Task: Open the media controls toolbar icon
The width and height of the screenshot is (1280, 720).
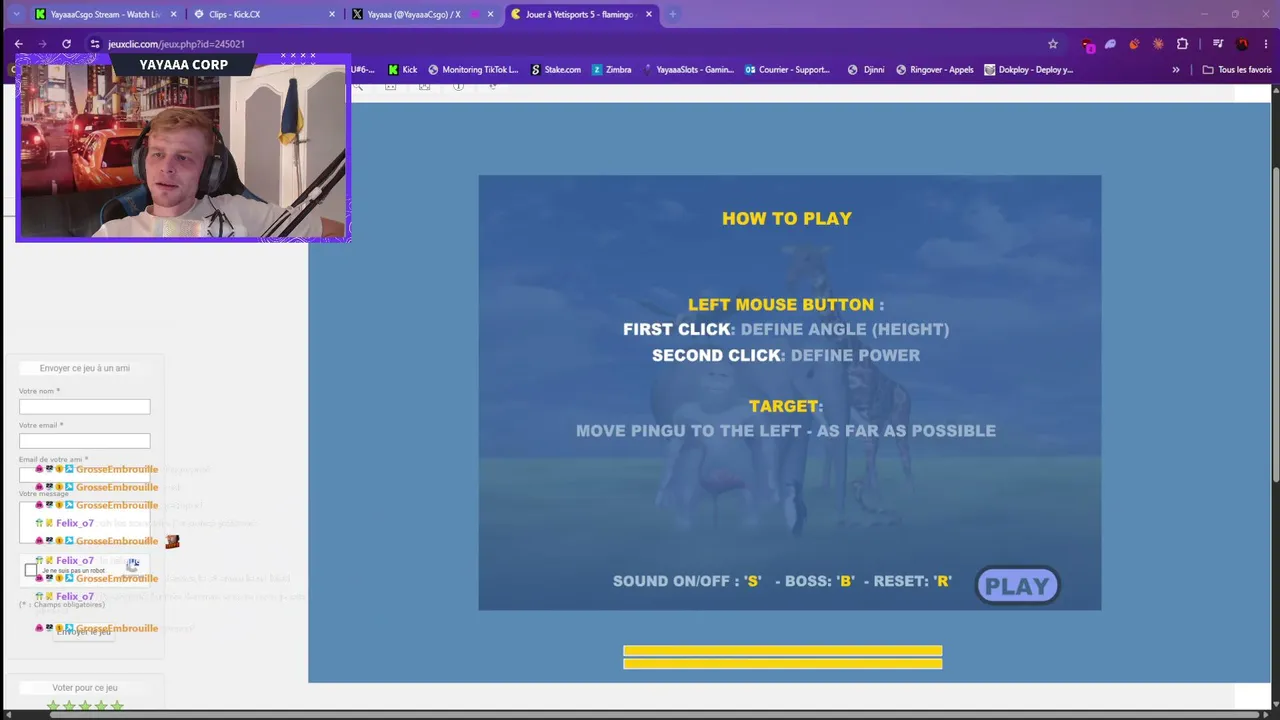Action: (1217, 44)
